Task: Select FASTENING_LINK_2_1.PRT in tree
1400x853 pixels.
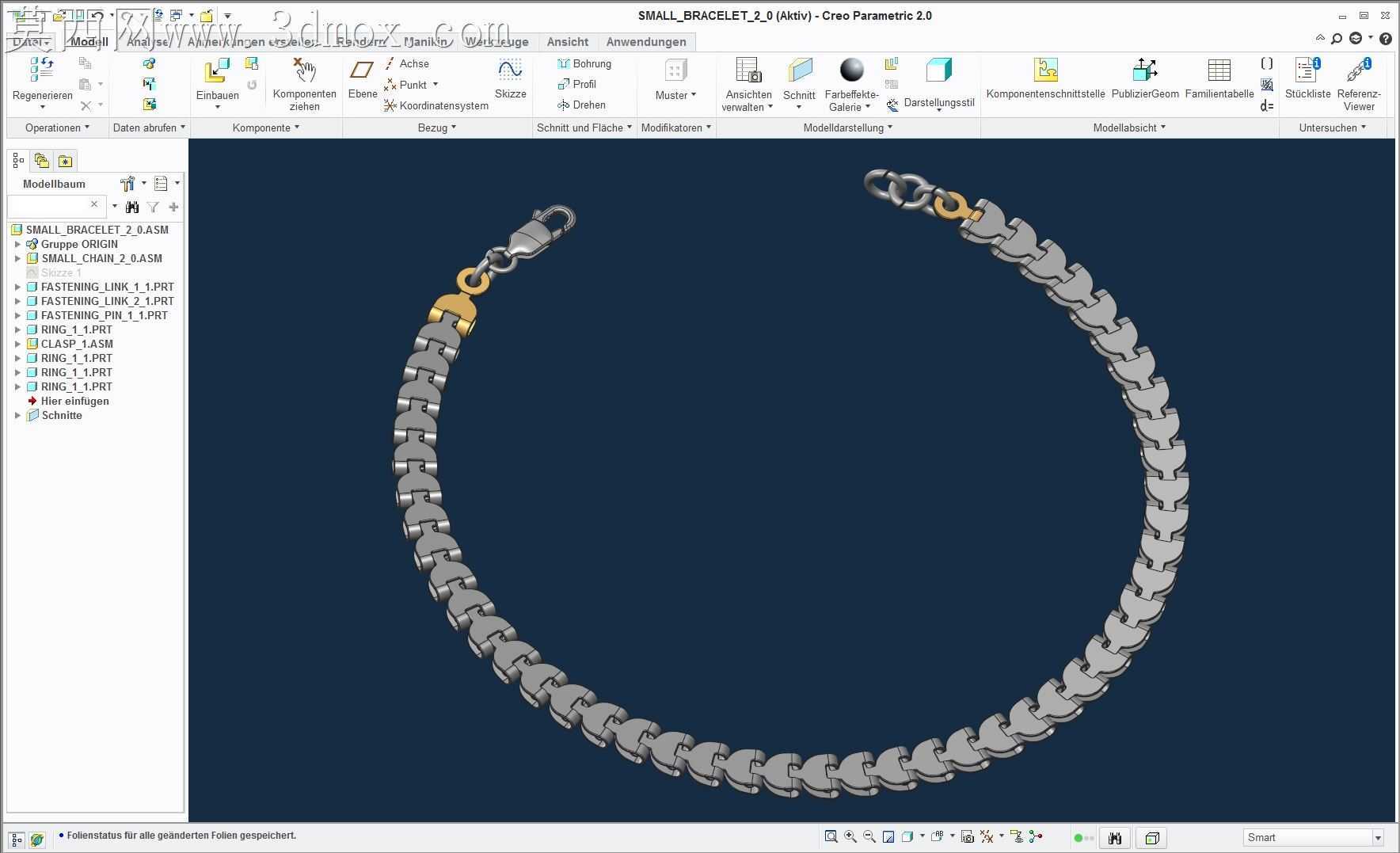Action: (x=107, y=301)
